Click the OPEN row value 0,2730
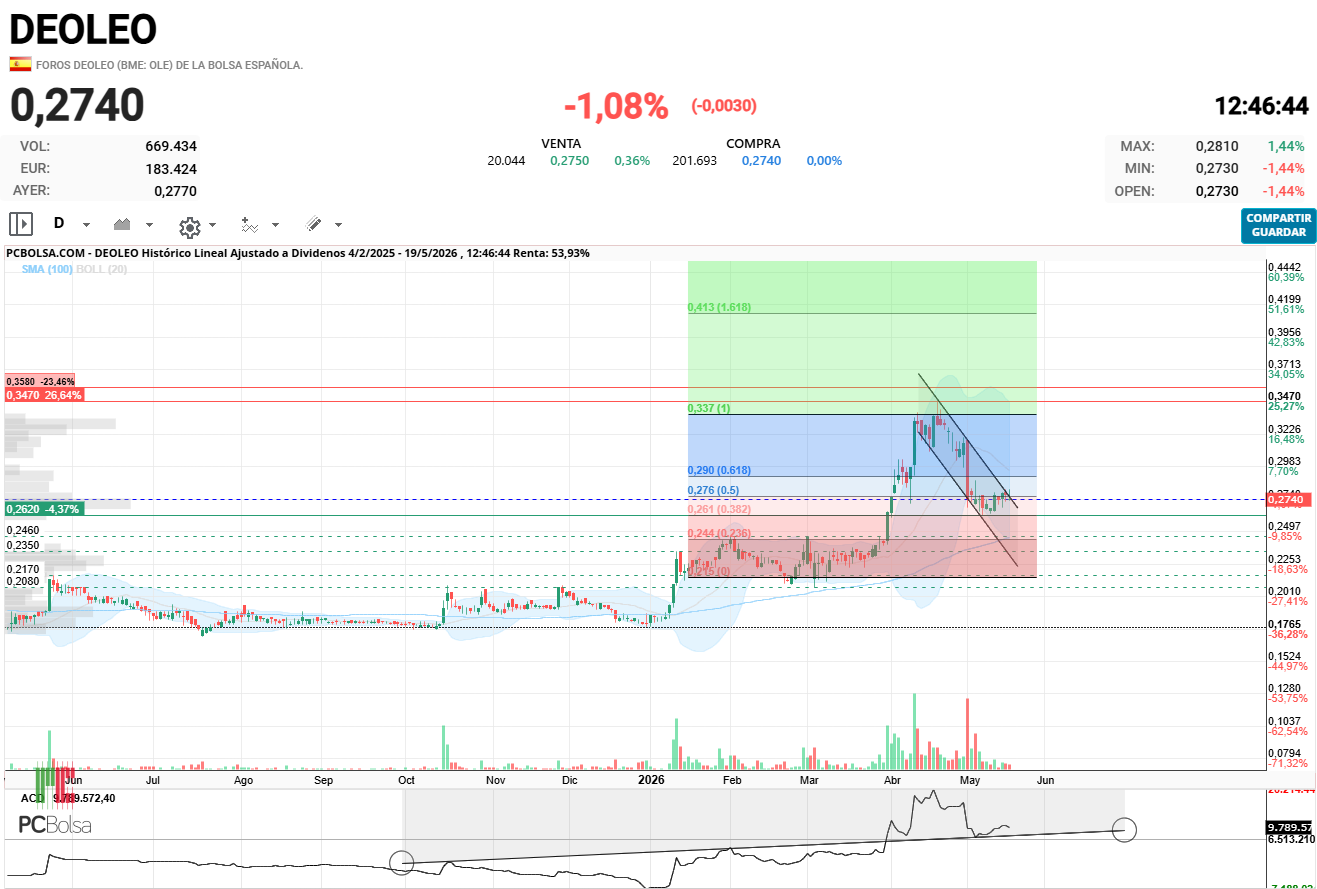Image resolution: width=1317 pixels, height=889 pixels. [1217, 191]
